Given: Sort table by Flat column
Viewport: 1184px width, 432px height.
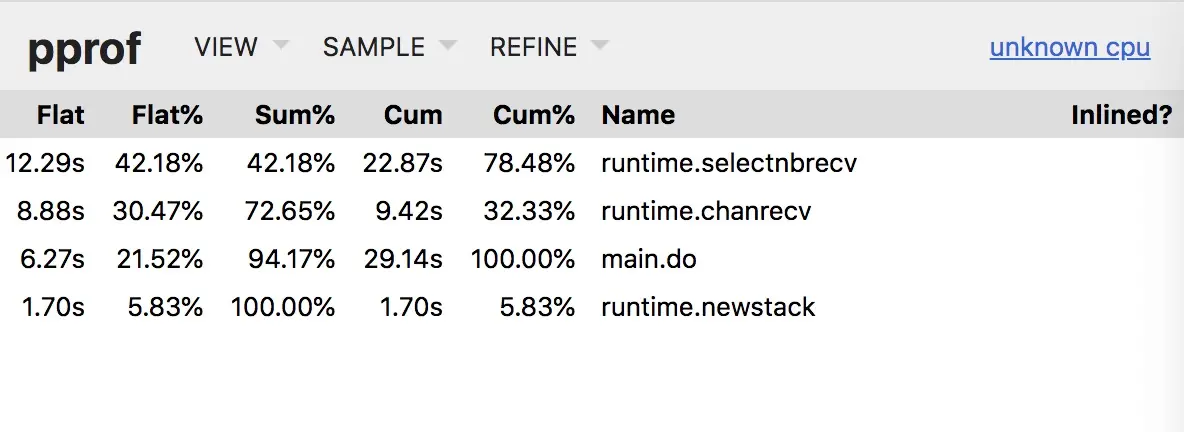Looking at the screenshot, I should click(x=60, y=115).
